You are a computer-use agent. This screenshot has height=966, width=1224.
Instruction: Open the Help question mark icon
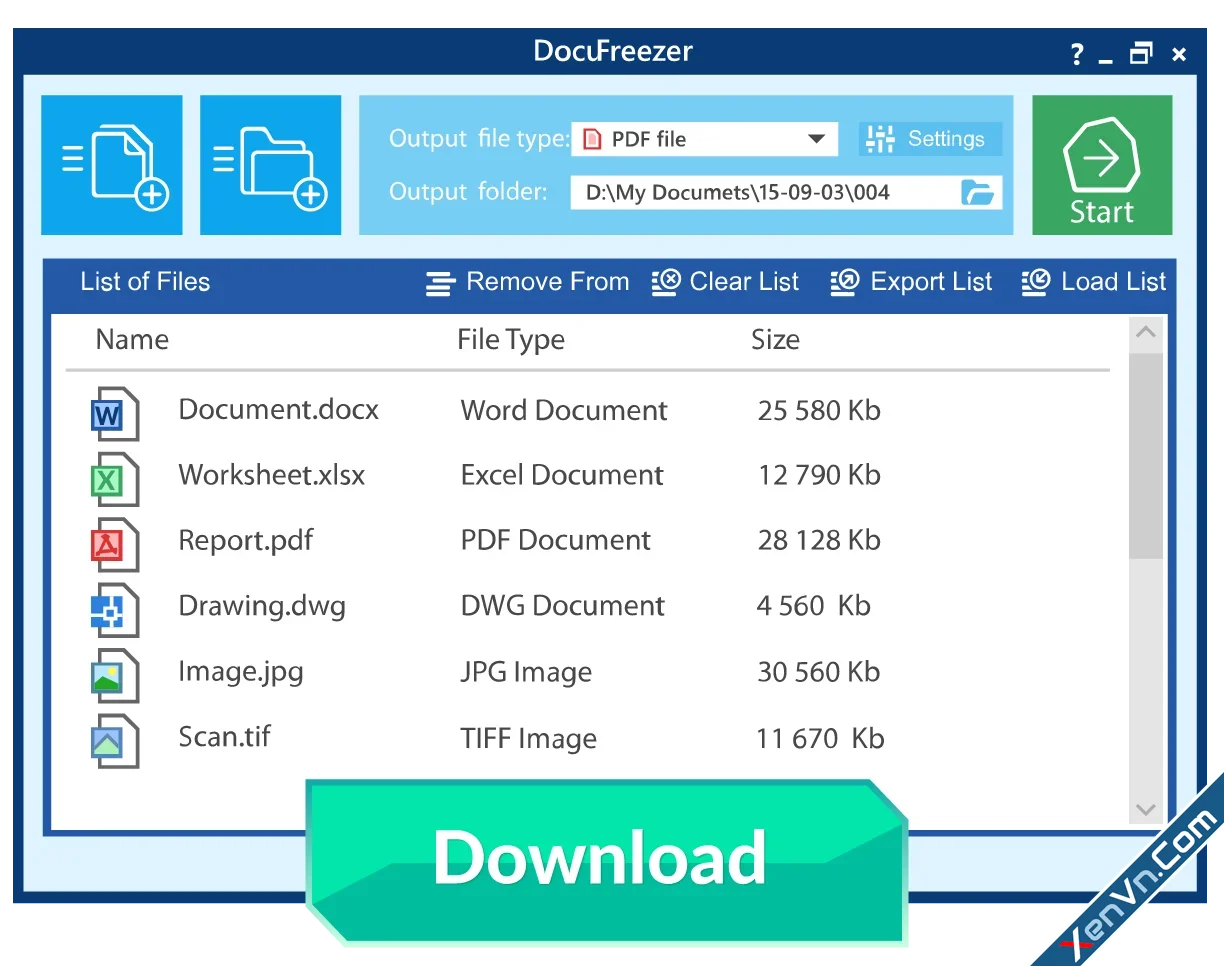[1076, 54]
